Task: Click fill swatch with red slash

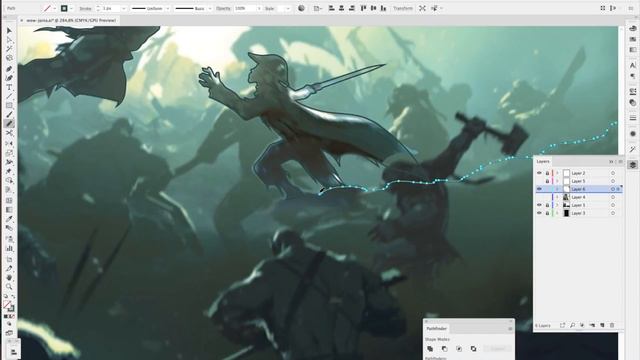Action: 47,8
